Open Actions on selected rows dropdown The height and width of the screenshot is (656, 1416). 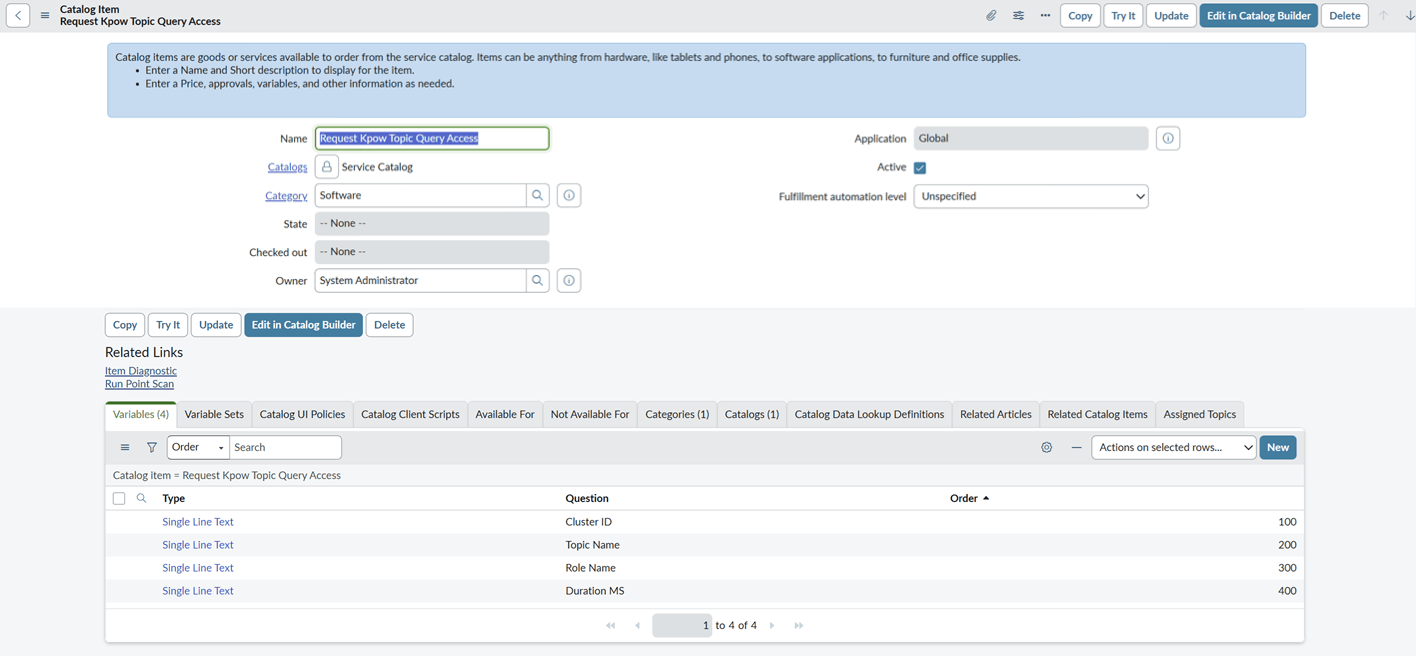tap(1174, 448)
